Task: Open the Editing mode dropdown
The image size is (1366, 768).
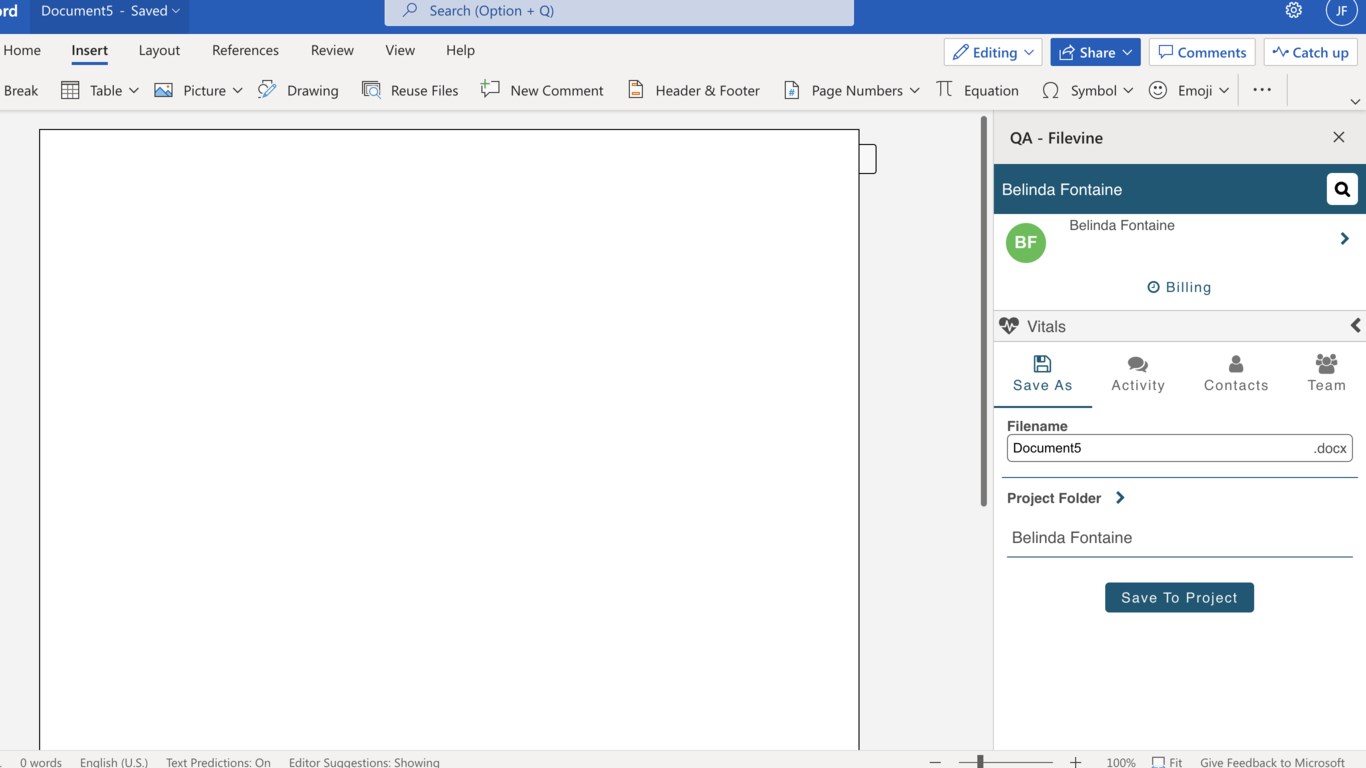Action: point(993,52)
